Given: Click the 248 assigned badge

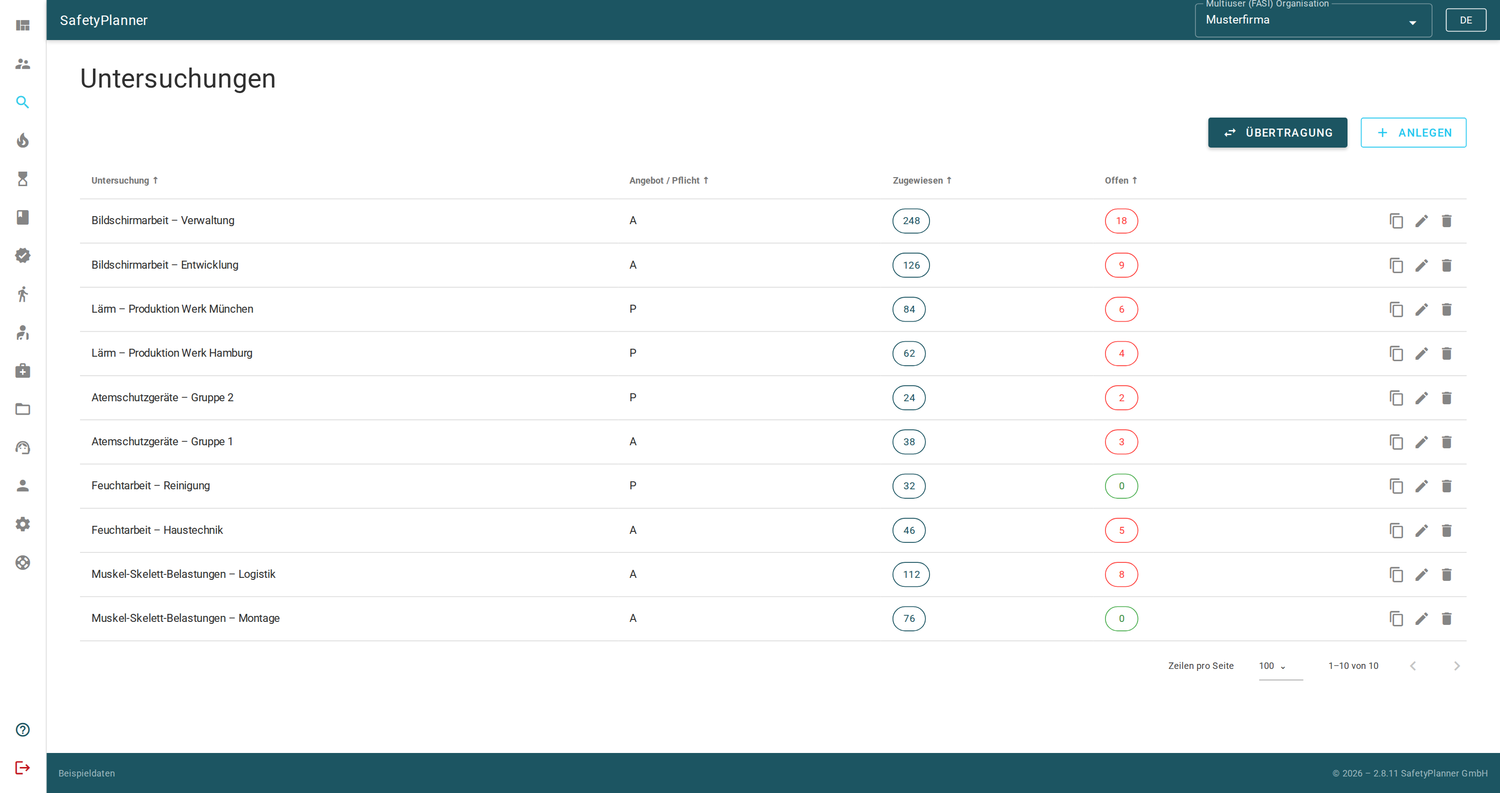Looking at the screenshot, I should [911, 221].
